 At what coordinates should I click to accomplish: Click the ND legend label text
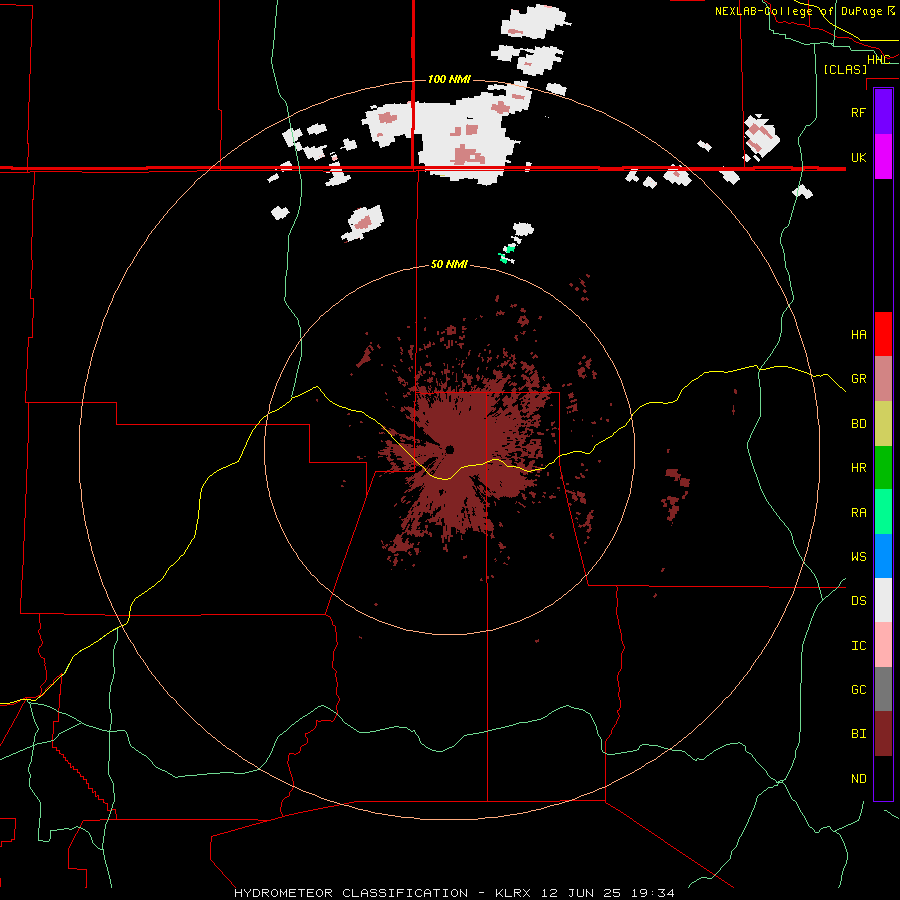858,779
